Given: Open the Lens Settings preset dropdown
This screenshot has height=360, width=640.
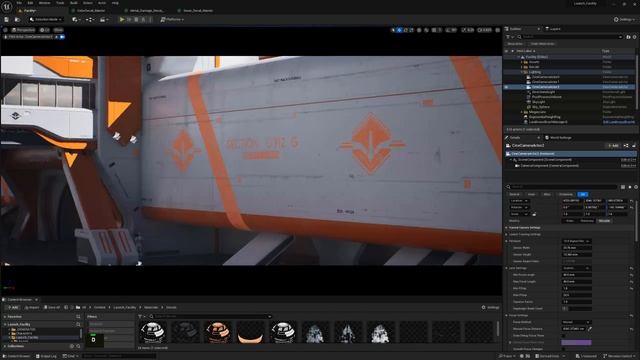Looking at the screenshot, I should click(x=576, y=268).
